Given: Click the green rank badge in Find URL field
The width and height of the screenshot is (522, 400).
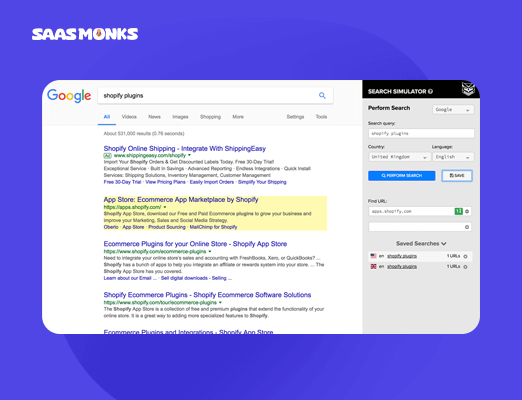Looking at the screenshot, I should coord(459,211).
